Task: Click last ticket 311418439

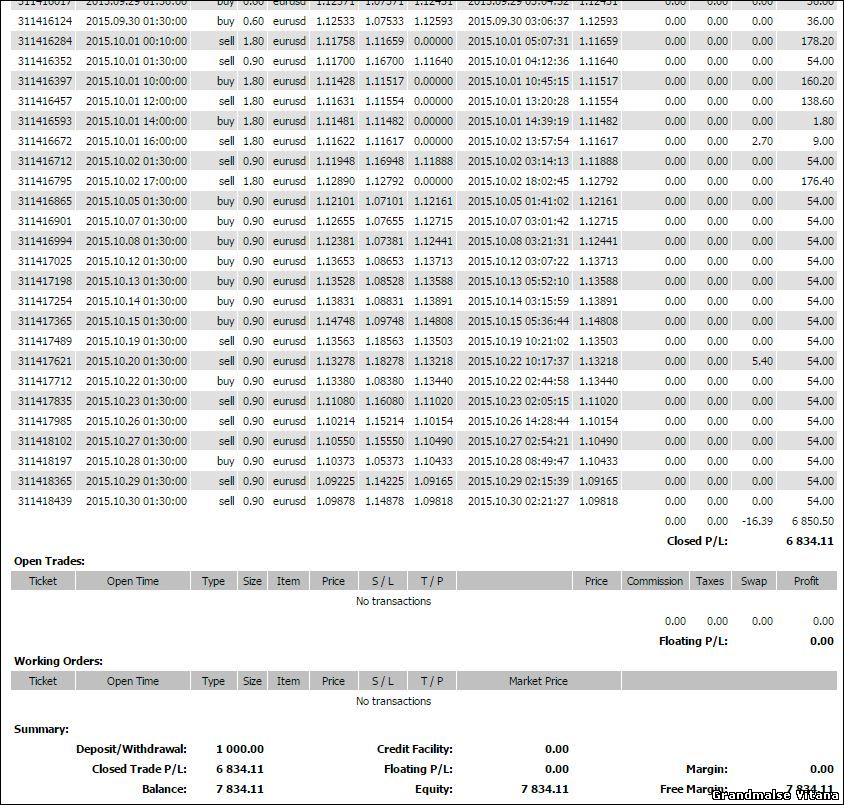Action: click(45, 501)
